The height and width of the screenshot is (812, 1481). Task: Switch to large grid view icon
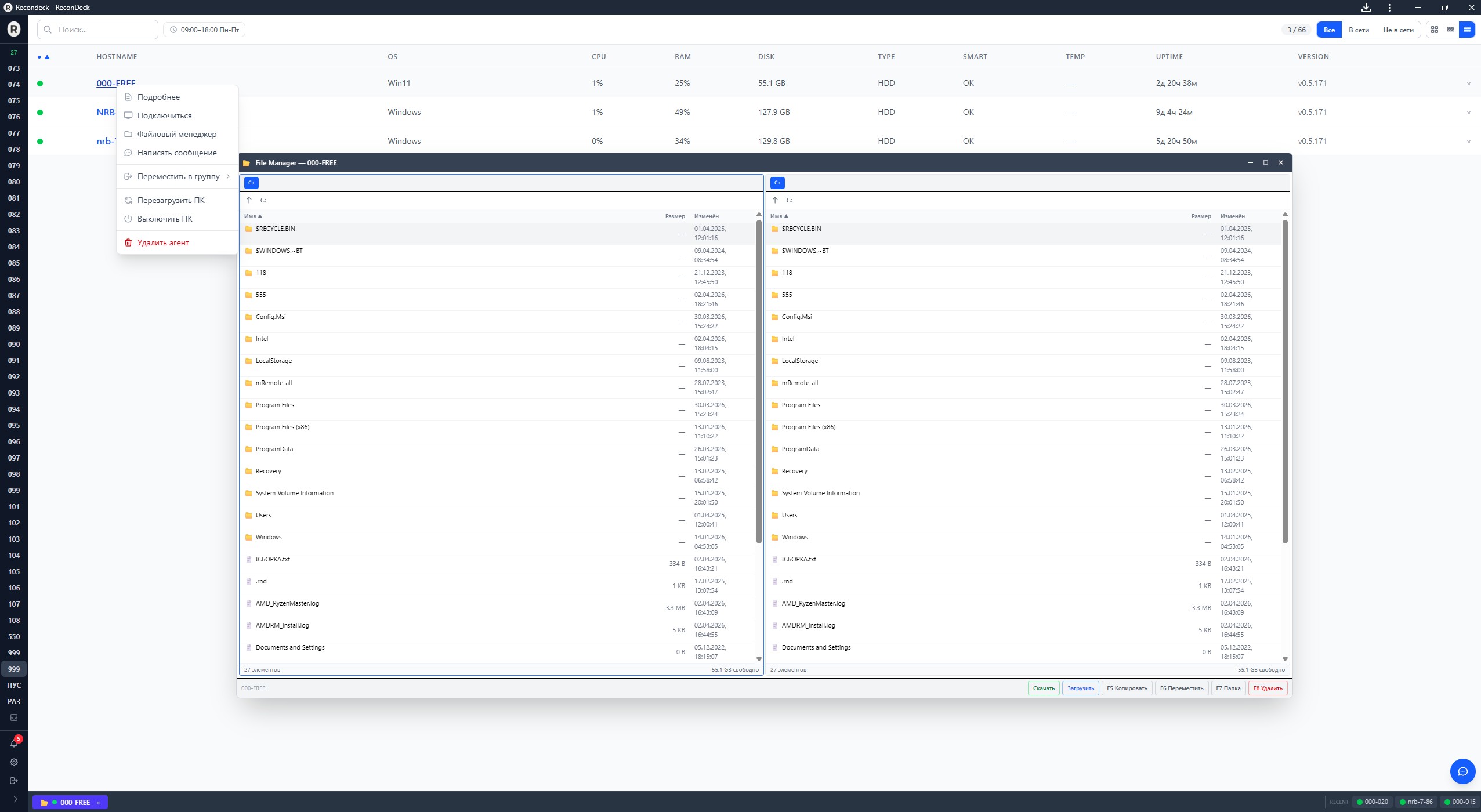pyautogui.click(x=1435, y=30)
